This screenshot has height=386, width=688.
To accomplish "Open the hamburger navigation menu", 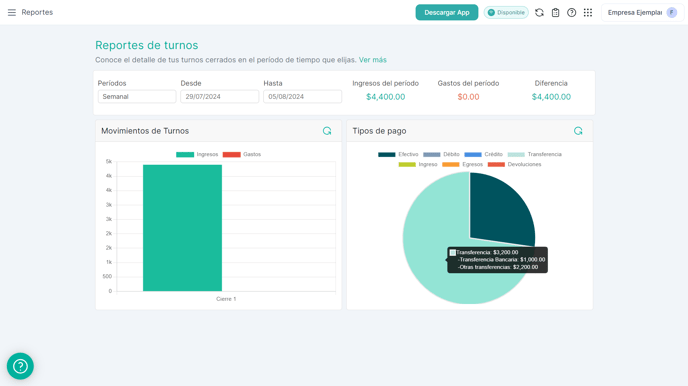I will coord(12,12).
